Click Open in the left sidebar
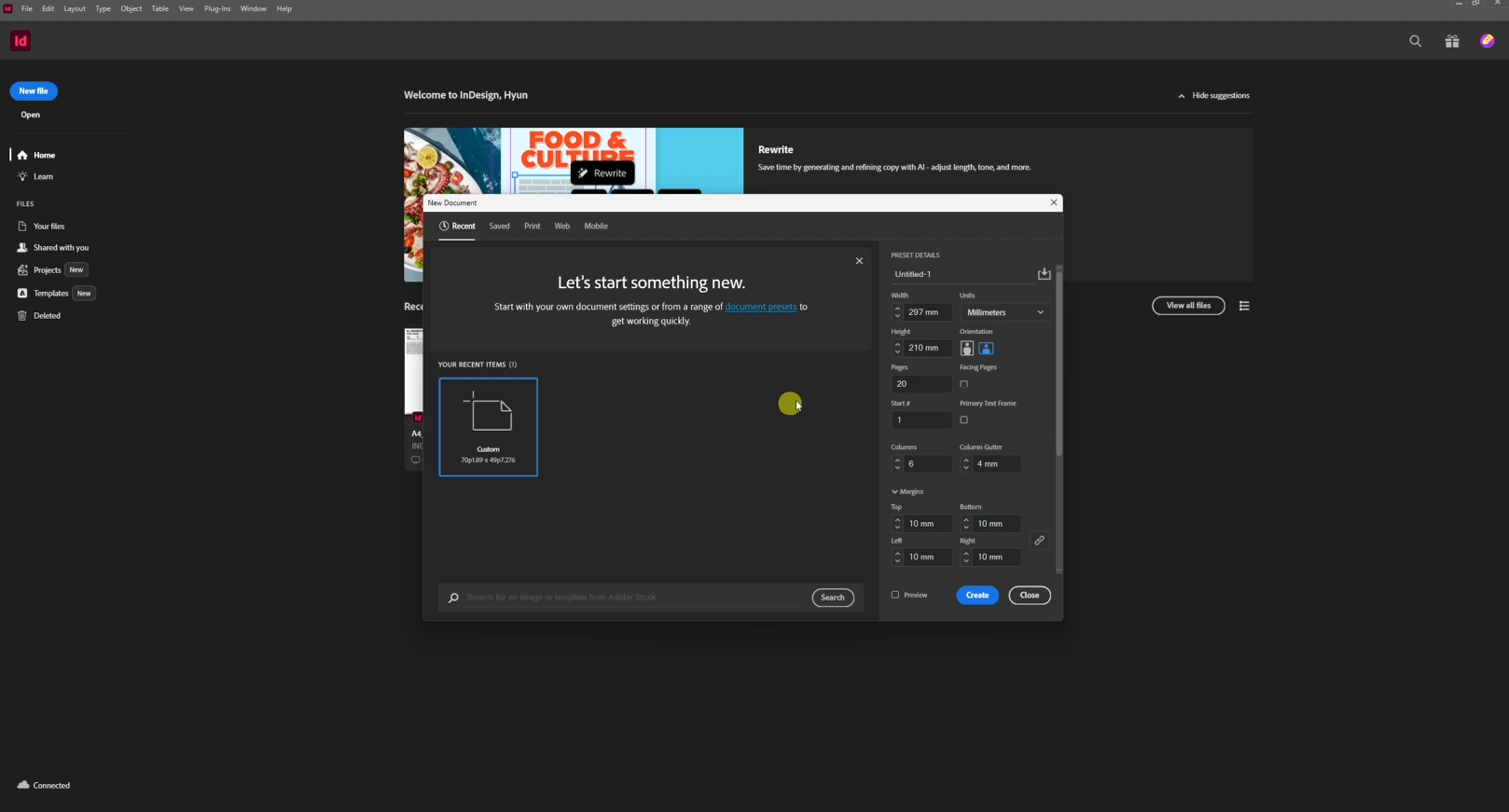Viewport: 1509px width, 812px height. tap(31, 116)
